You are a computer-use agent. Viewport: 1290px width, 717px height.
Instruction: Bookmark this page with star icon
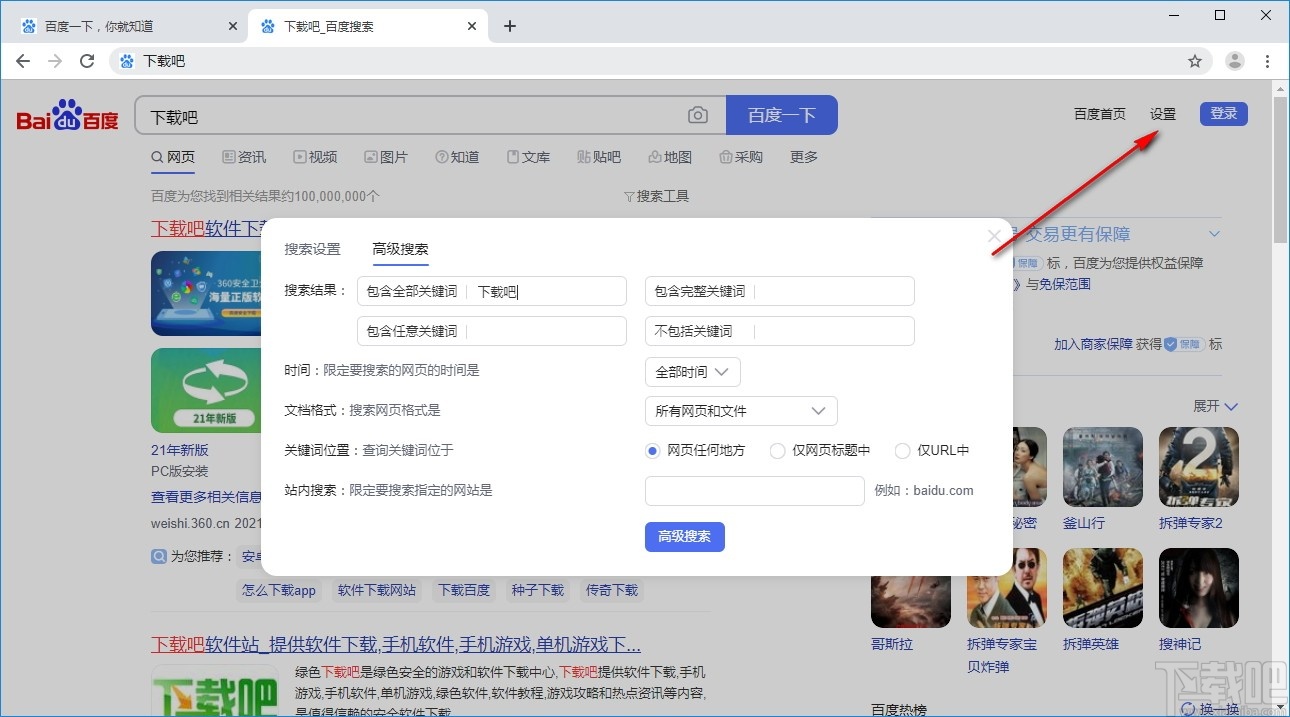click(1195, 61)
